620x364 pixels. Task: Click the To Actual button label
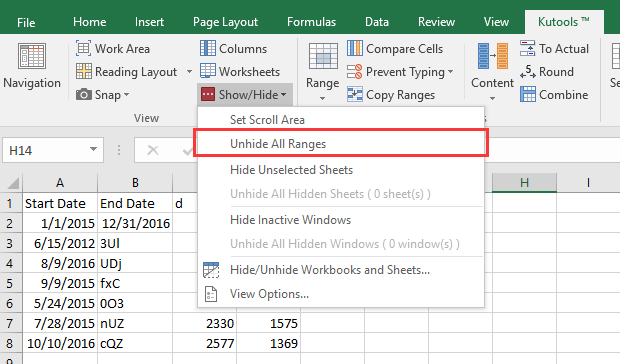[x=564, y=49]
